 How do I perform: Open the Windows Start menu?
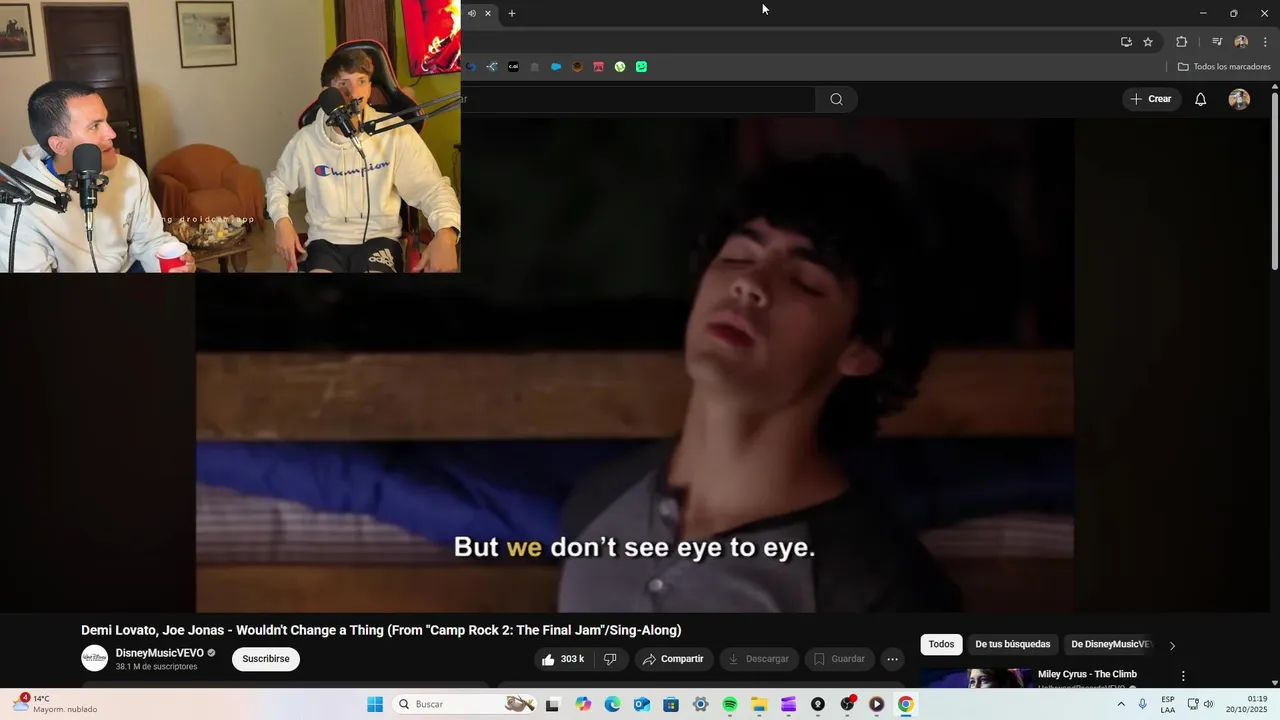(x=375, y=704)
